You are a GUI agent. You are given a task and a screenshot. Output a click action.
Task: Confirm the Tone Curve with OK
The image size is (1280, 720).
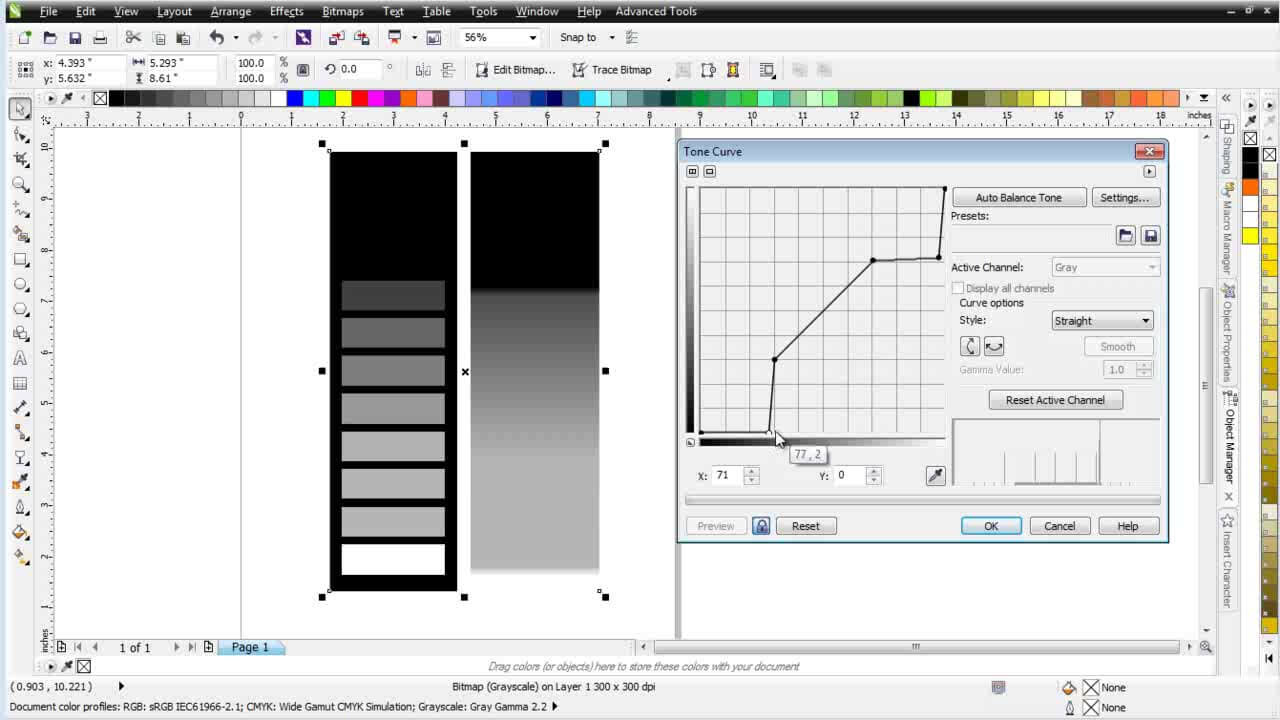click(x=991, y=526)
